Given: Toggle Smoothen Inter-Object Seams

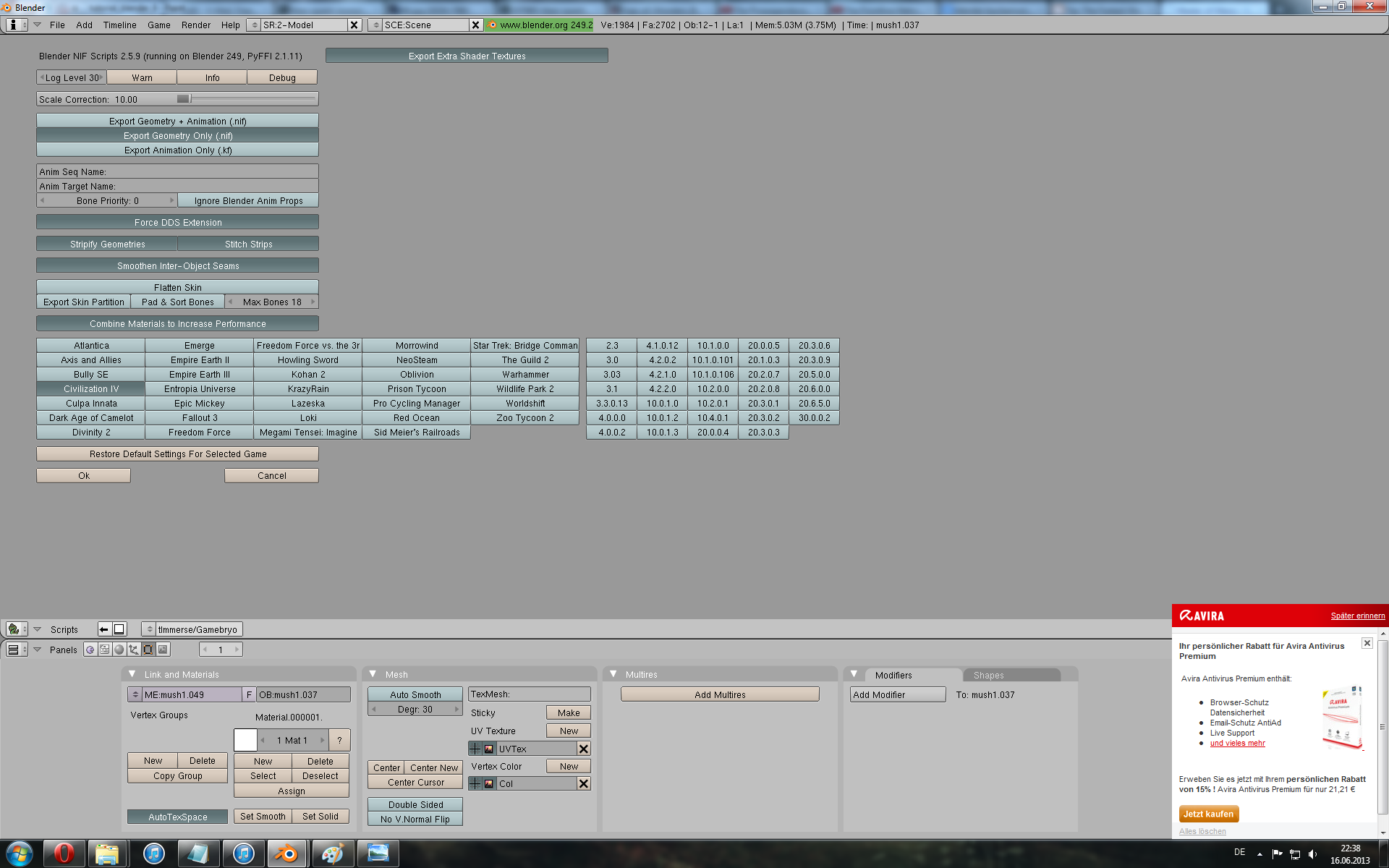Looking at the screenshot, I should (x=177, y=265).
